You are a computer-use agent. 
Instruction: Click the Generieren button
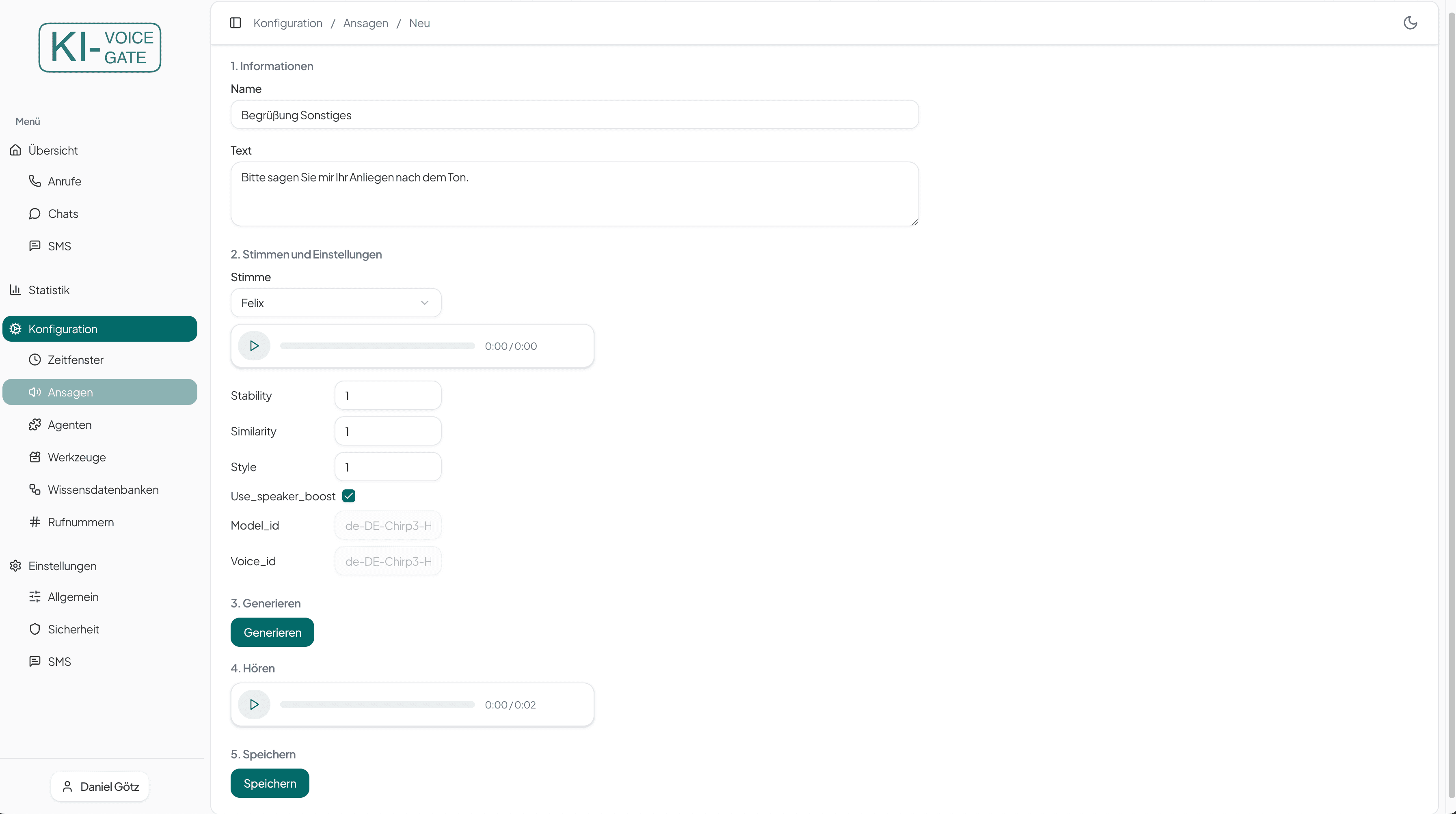pyautogui.click(x=272, y=632)
